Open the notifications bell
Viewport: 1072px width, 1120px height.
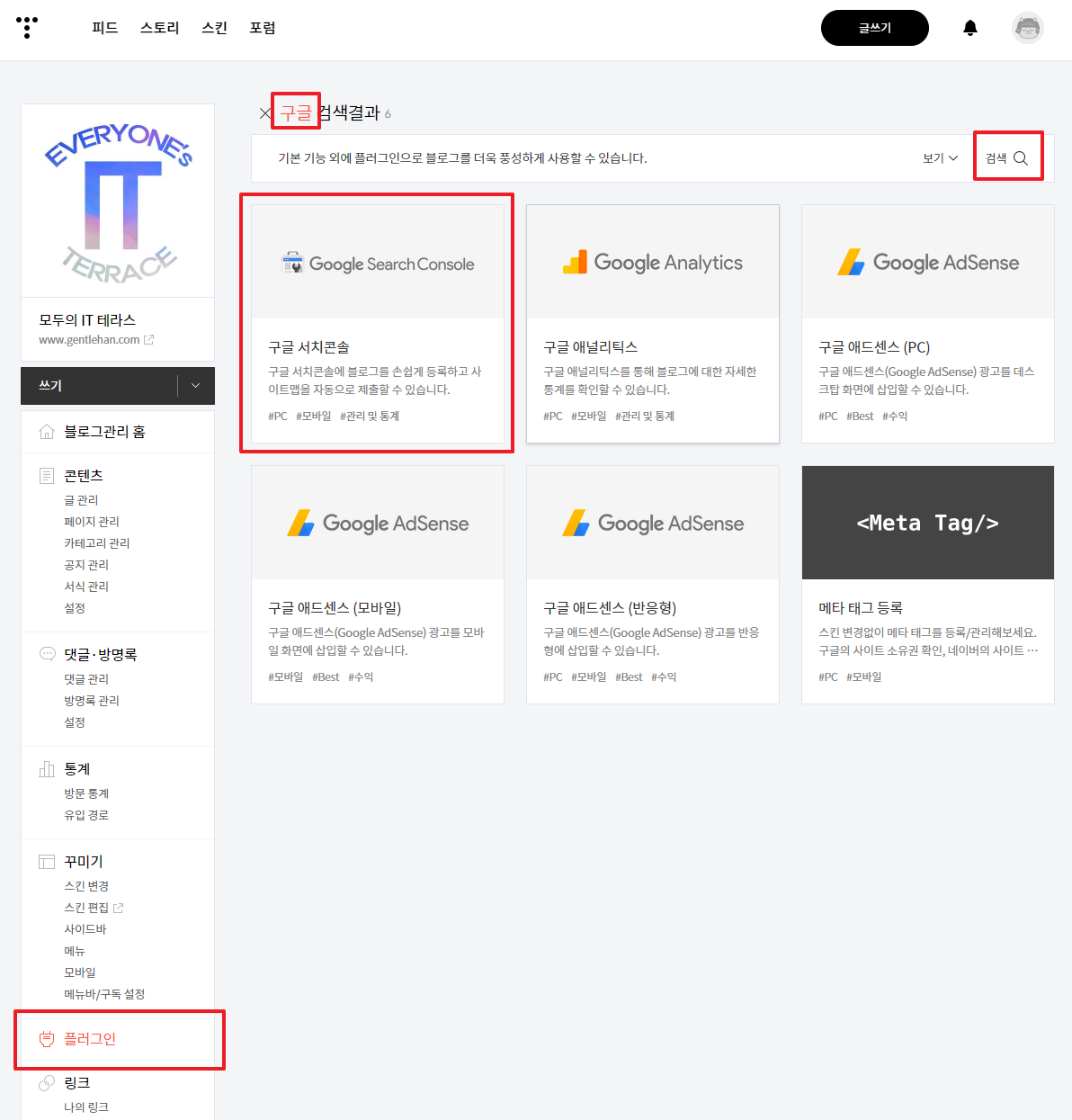(x=970, y=28)
